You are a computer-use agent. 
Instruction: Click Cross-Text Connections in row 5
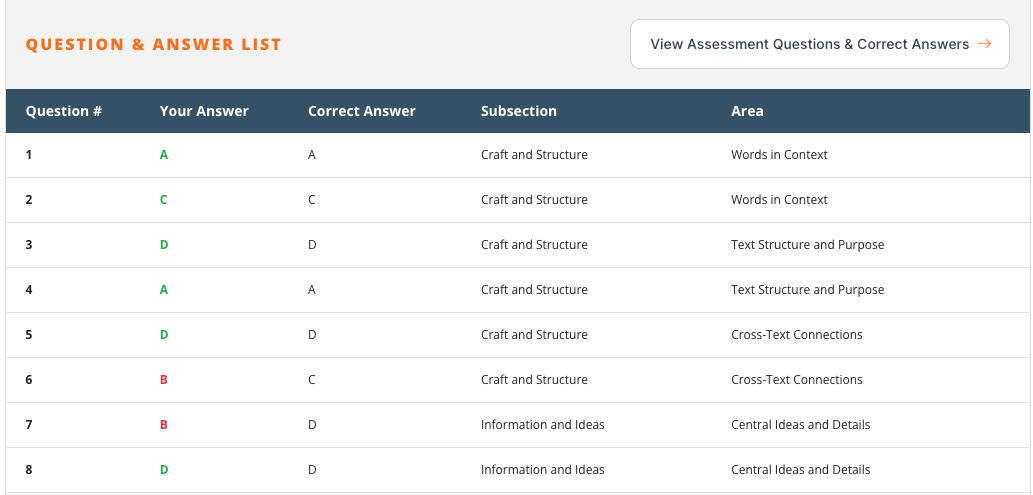(796, 335)
